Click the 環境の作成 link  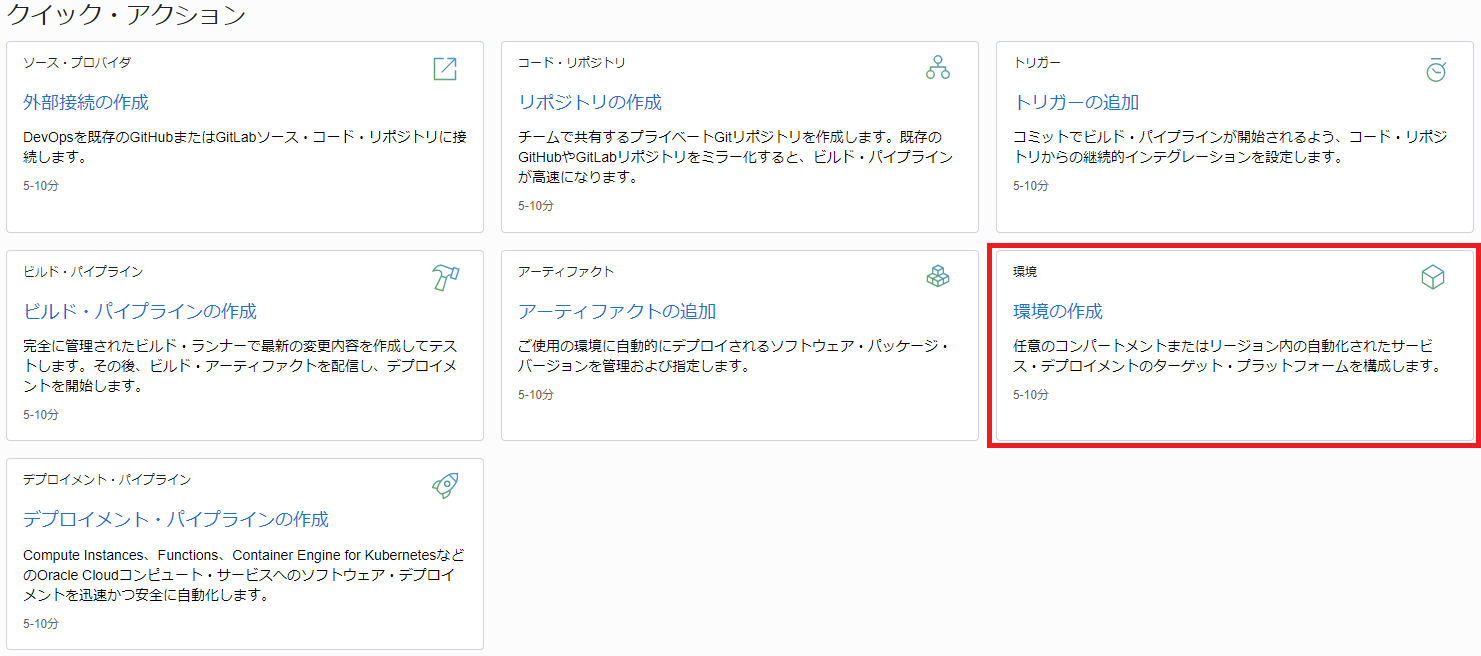1058,311
